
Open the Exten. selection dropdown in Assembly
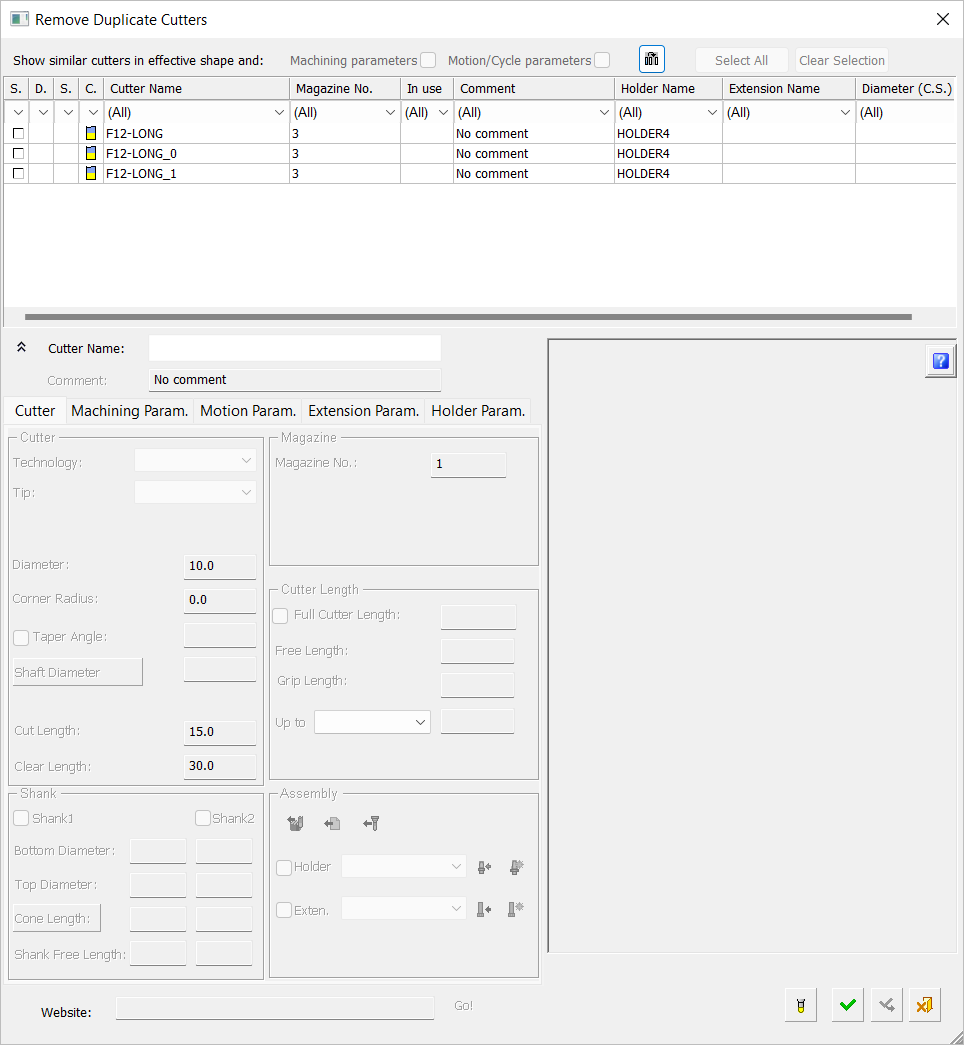[x=403, y=908]
